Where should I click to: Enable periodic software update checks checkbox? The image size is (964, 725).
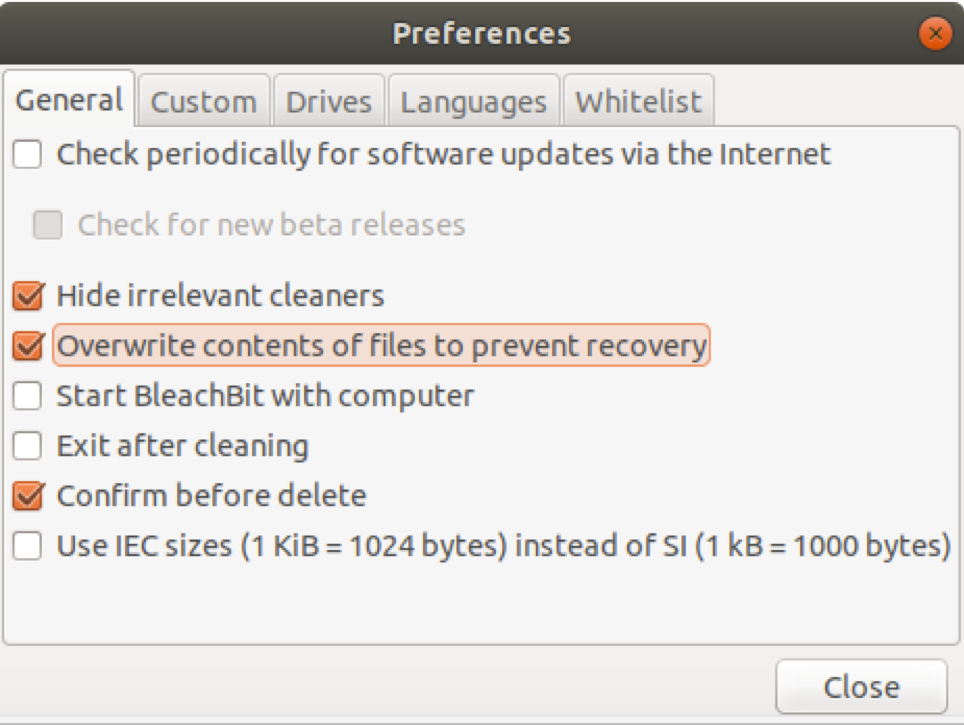tap(28, 155)
